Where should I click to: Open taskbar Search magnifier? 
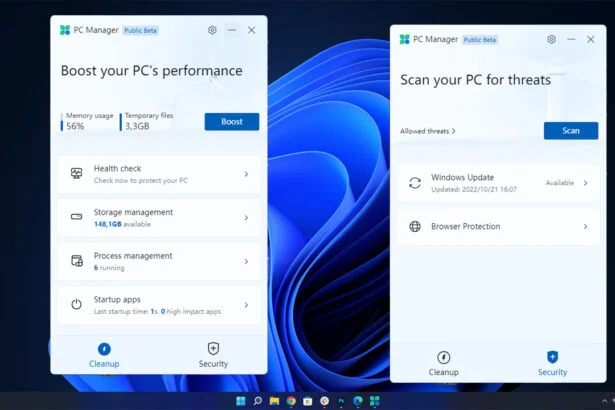point(258,401)
